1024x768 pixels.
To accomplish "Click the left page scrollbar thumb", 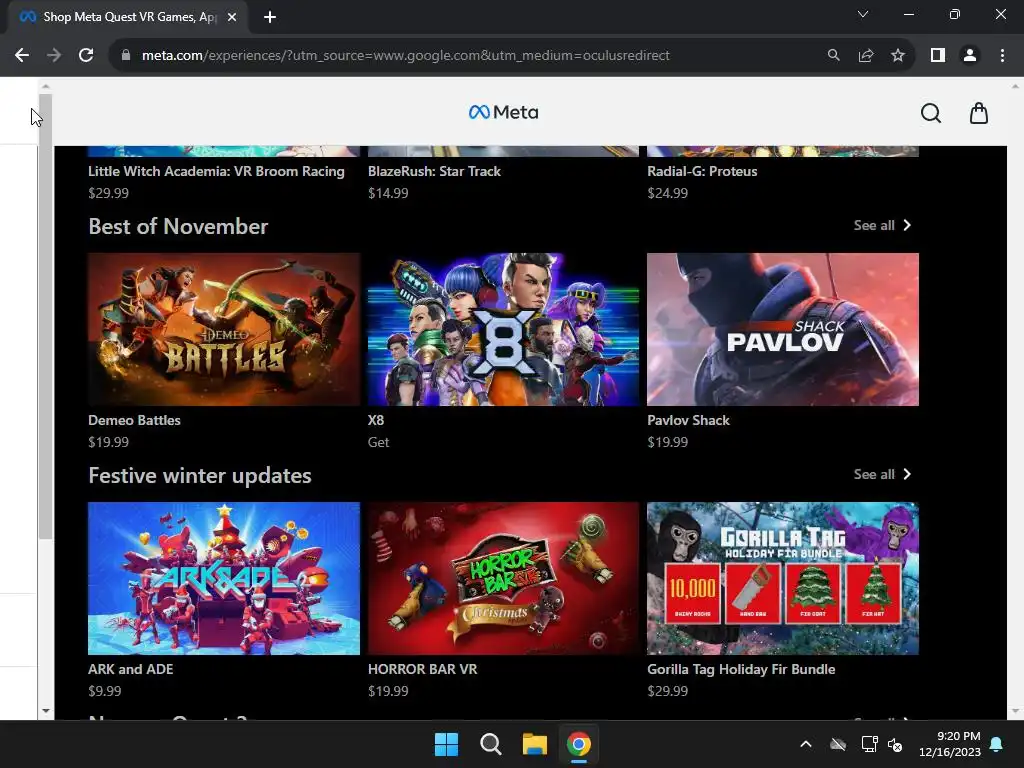I will tap(45, 317).
